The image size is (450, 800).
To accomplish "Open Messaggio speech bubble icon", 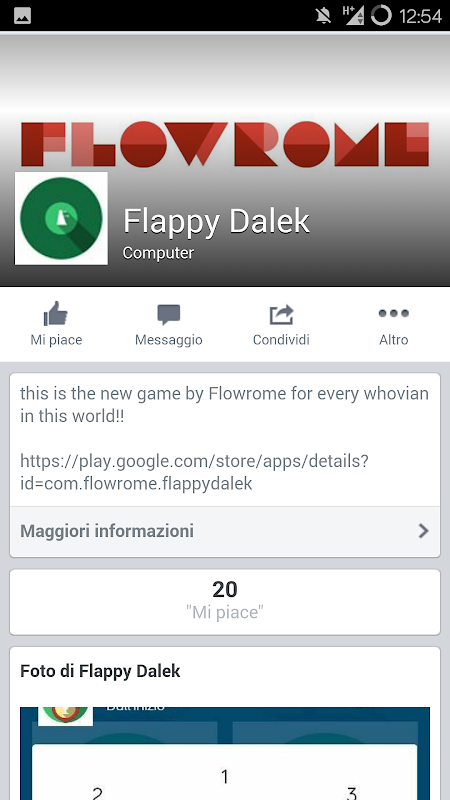I will [168, 314].
